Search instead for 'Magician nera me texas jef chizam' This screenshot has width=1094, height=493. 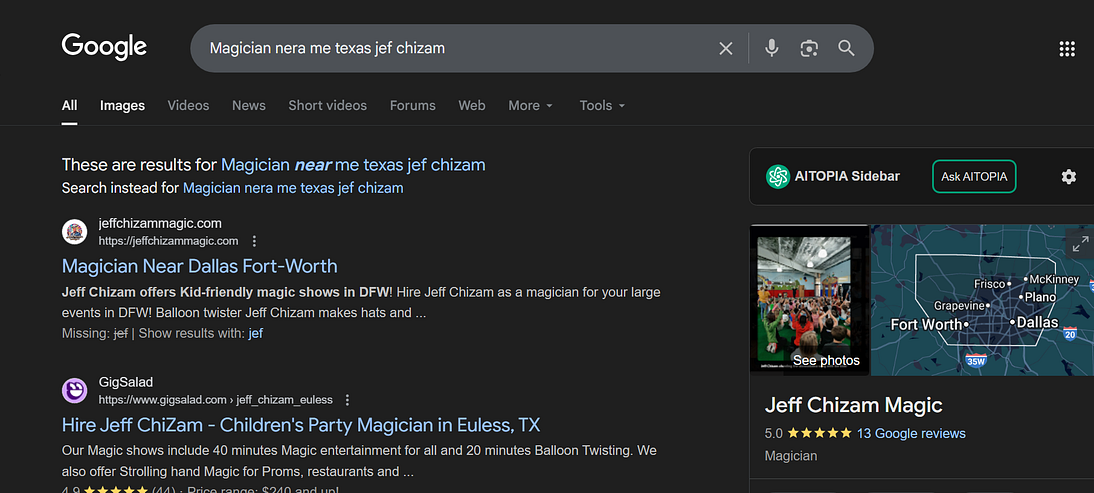[x=293, y=188]
